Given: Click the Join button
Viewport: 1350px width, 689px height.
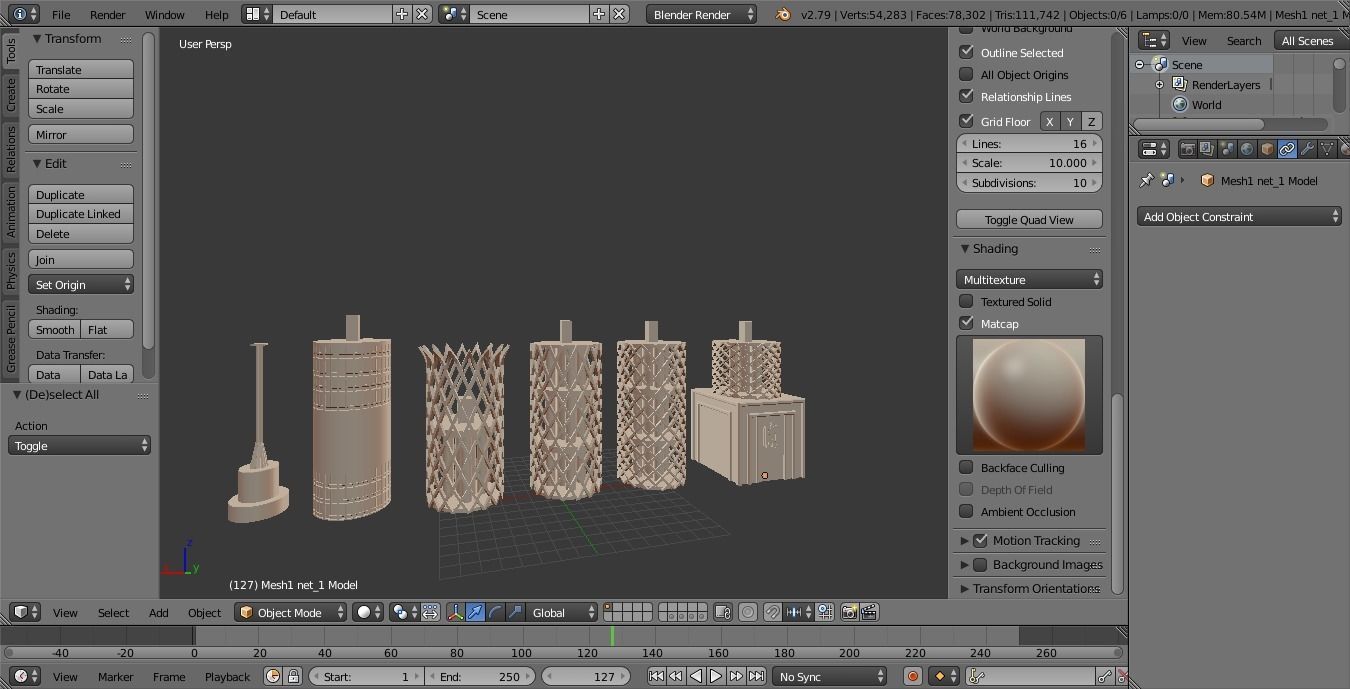Looking at the screenshot, I should coord(81,259).
